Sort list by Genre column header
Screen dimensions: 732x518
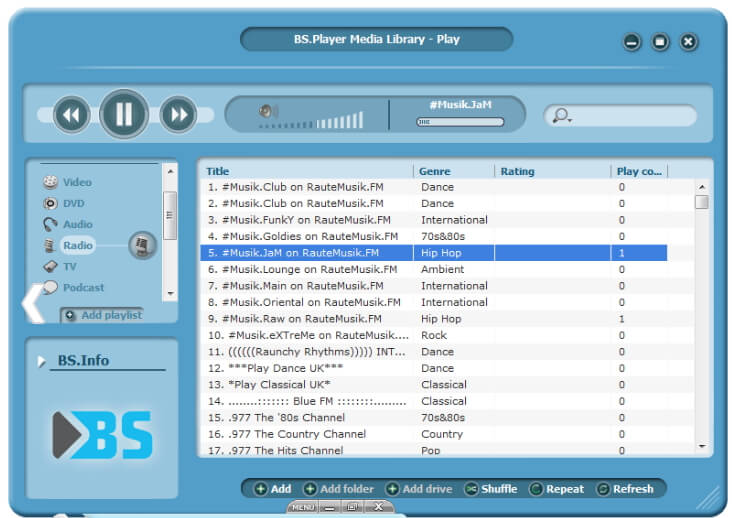pos(435,171)
